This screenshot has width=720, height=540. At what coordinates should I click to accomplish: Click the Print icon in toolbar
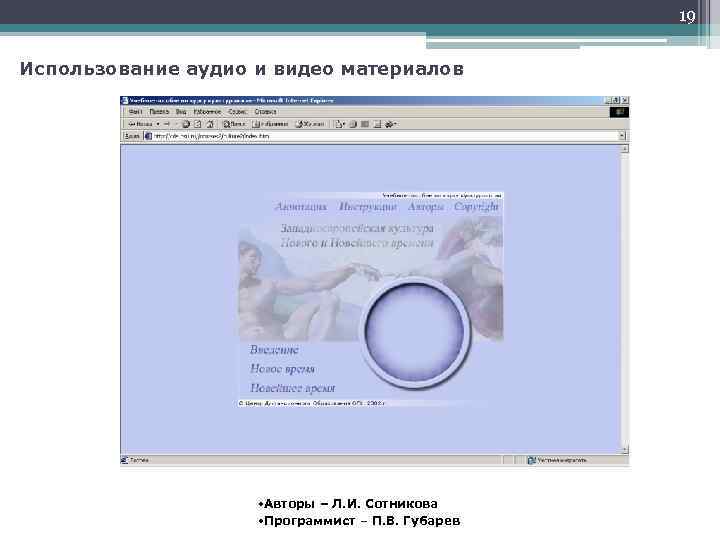353,124
